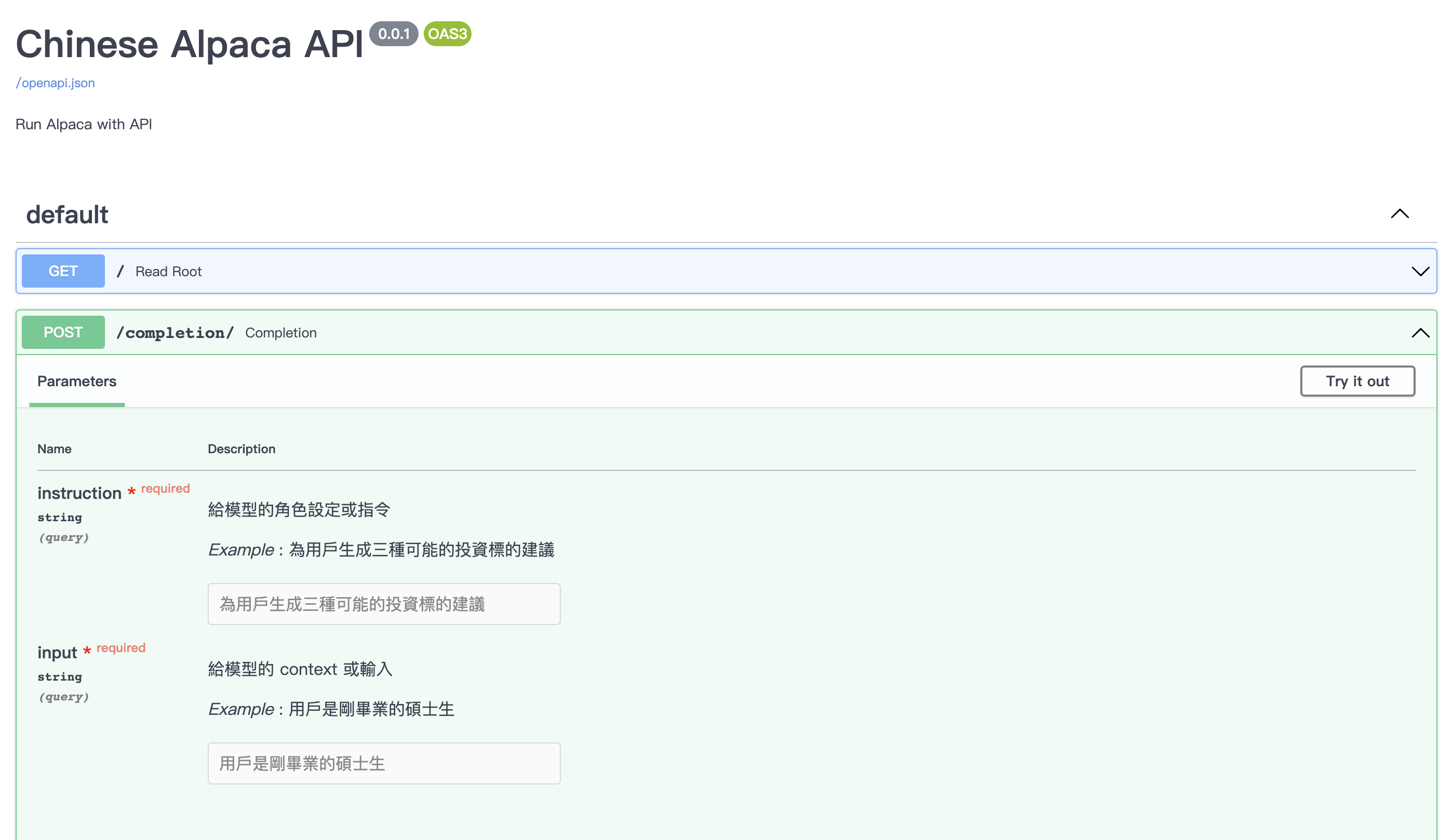Click the input example text 用戶是剛畢業的碩士生
Screen dimensions: 1453x840
pos(371,709)
